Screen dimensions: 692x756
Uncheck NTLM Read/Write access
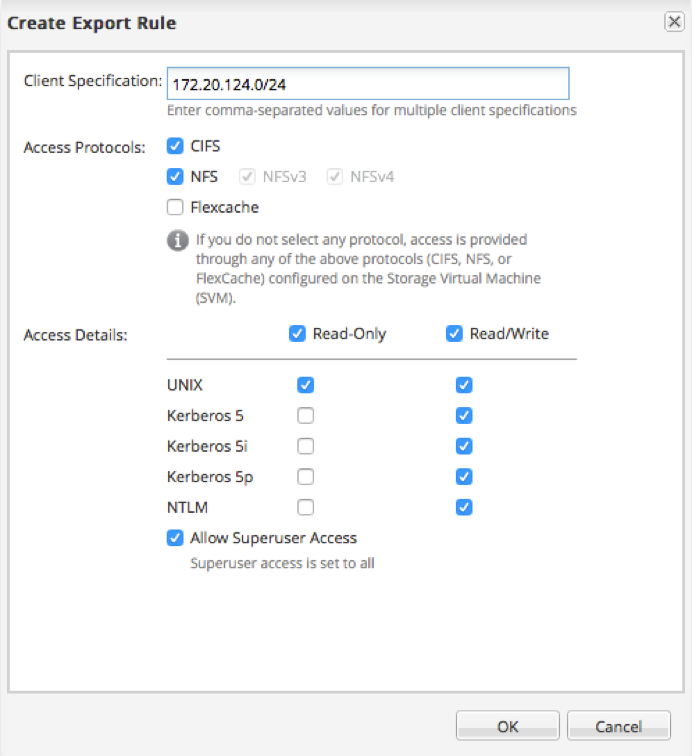463,508
